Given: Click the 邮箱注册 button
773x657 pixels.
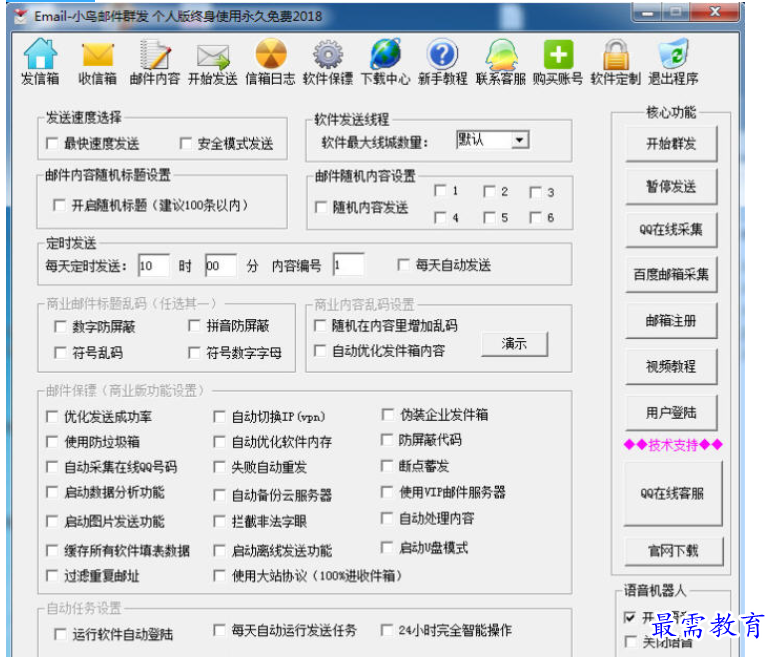Looking at the screenshot, I should tap(671, 321).
